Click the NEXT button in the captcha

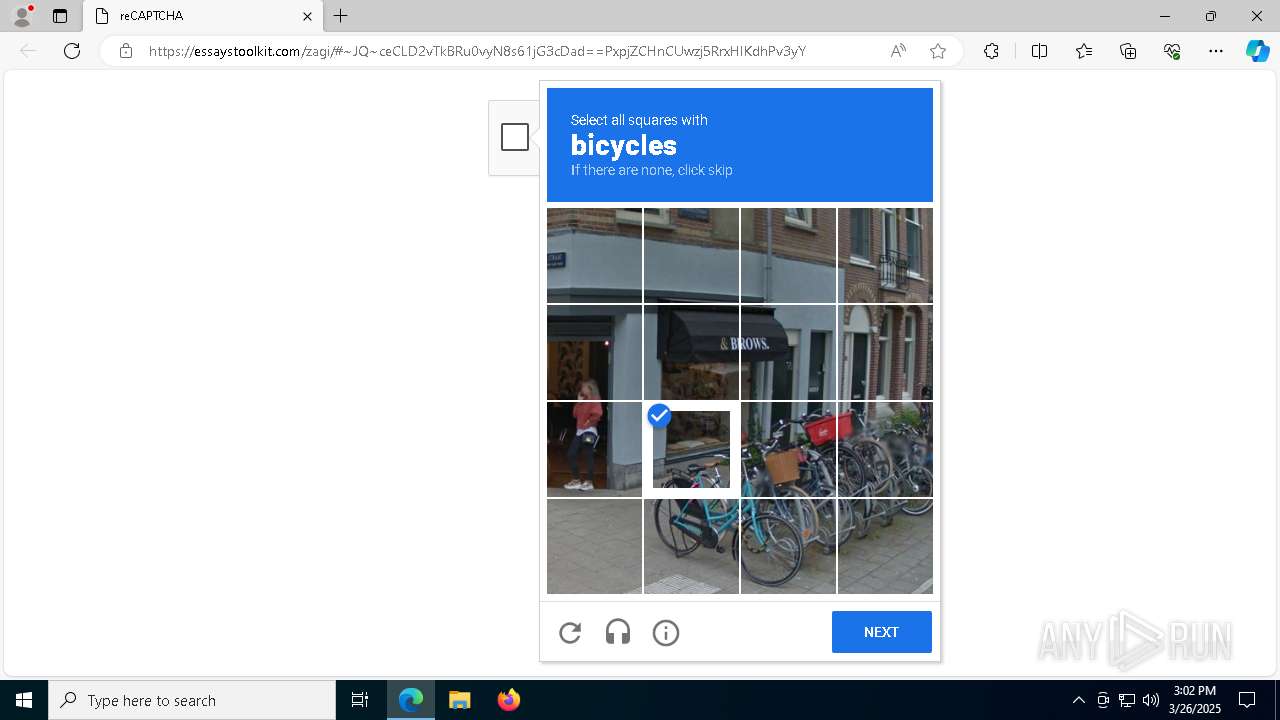point(881,632)
